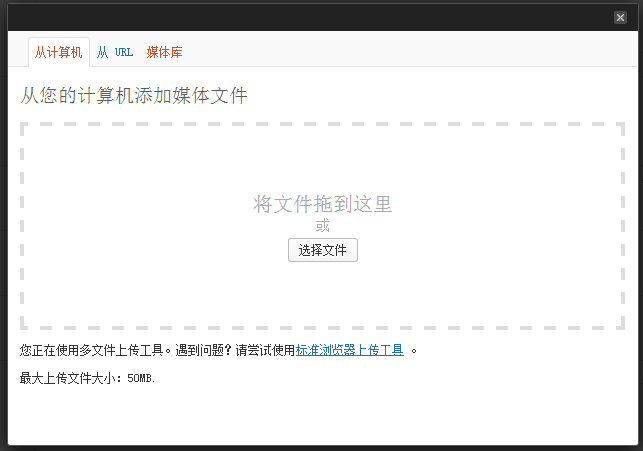The width and height of the screenshot is (643, 451).
Task: Click the dark title bar of dialog
Action: pos(300,17)
